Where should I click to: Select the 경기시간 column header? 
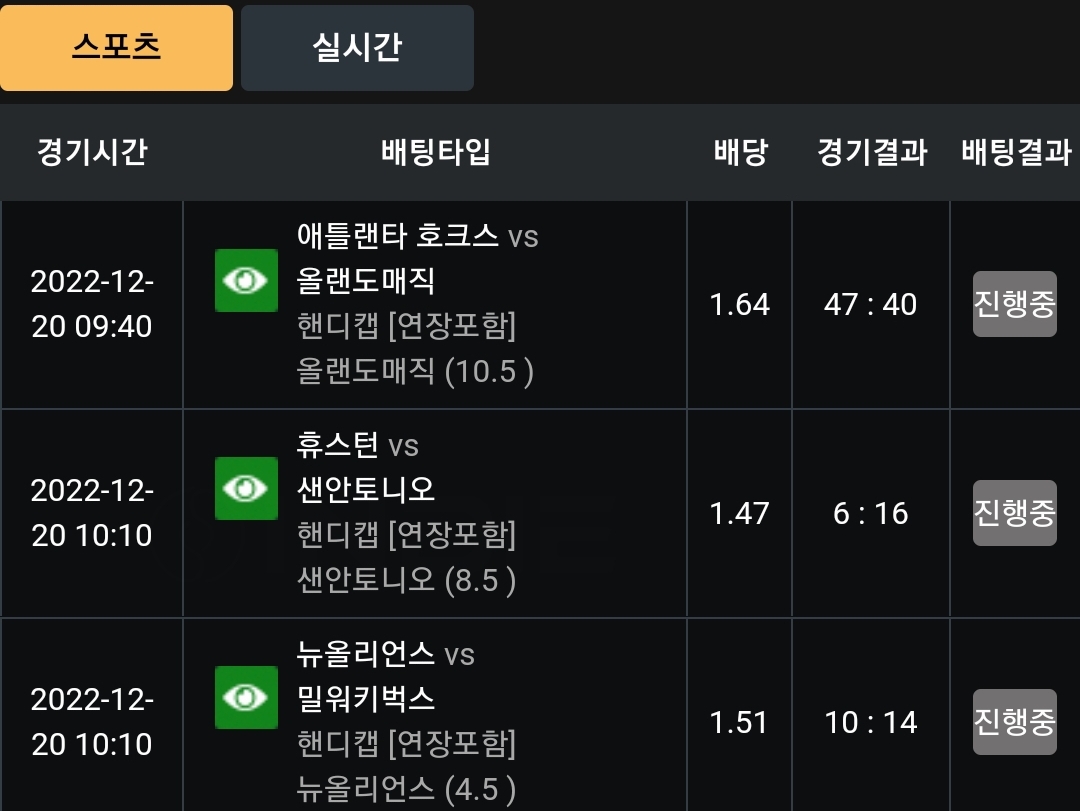pyautogui.click(x=92, y=152)
